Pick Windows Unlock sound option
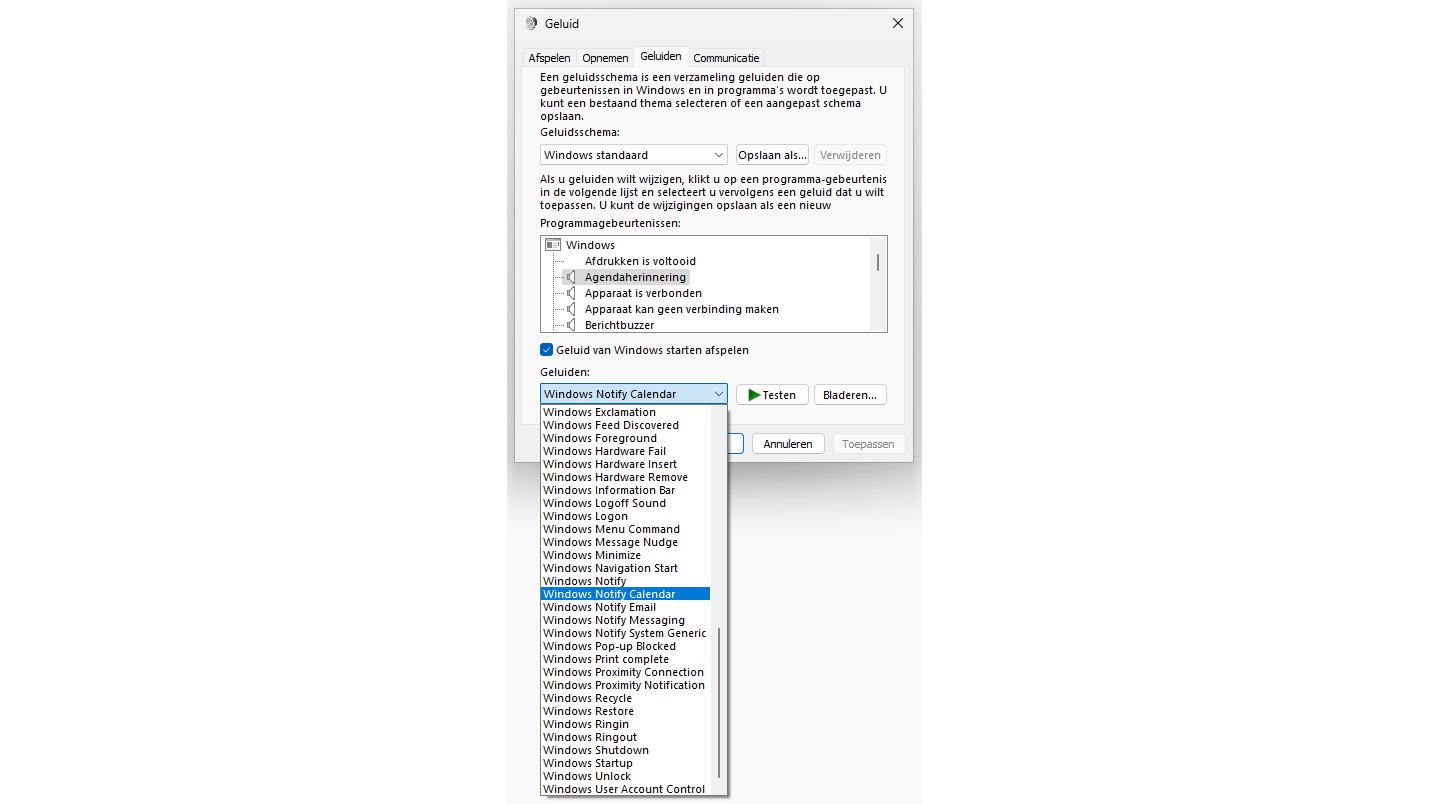Image resolution: width=1429 pixels, height=804 pixels. click(626, 776)
